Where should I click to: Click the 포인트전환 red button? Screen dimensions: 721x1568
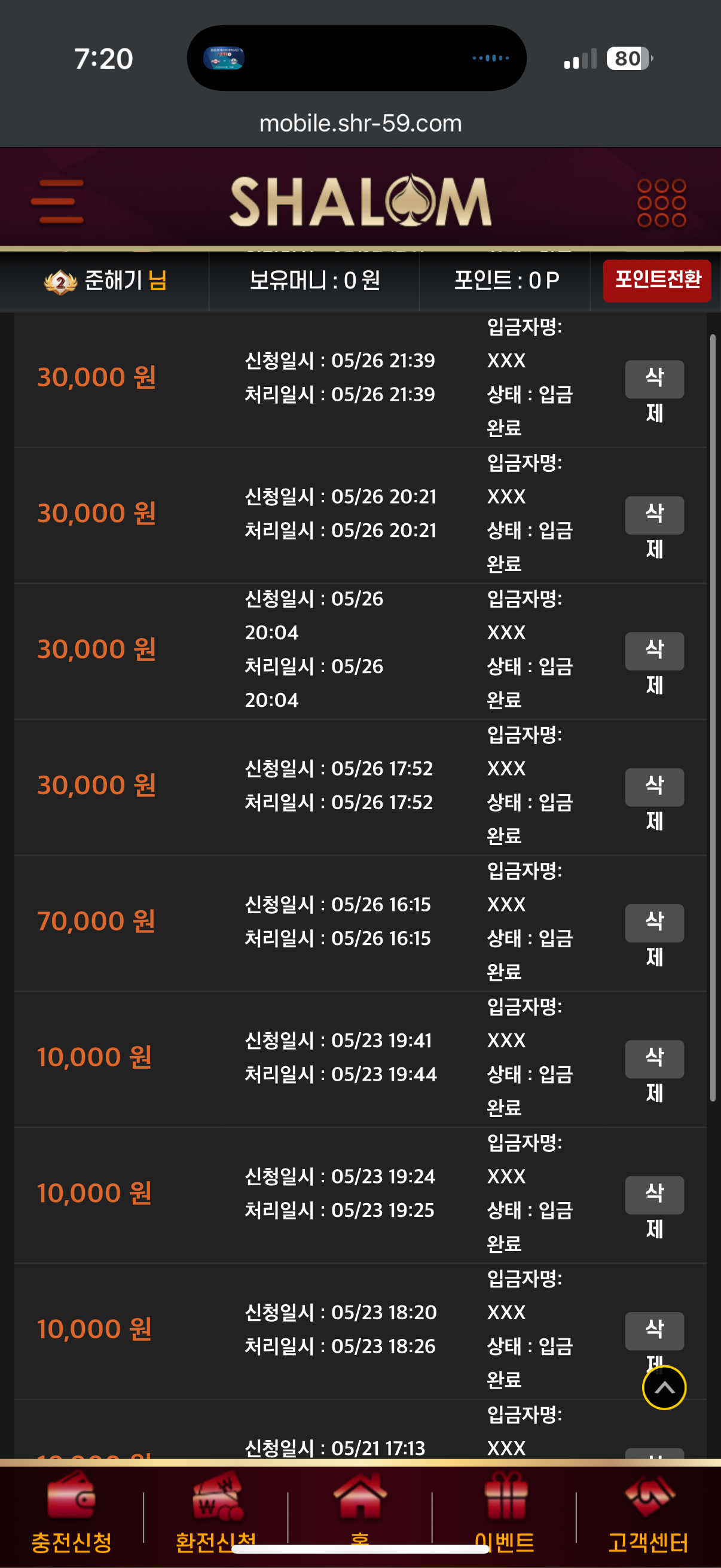click(x=656, y=280)
